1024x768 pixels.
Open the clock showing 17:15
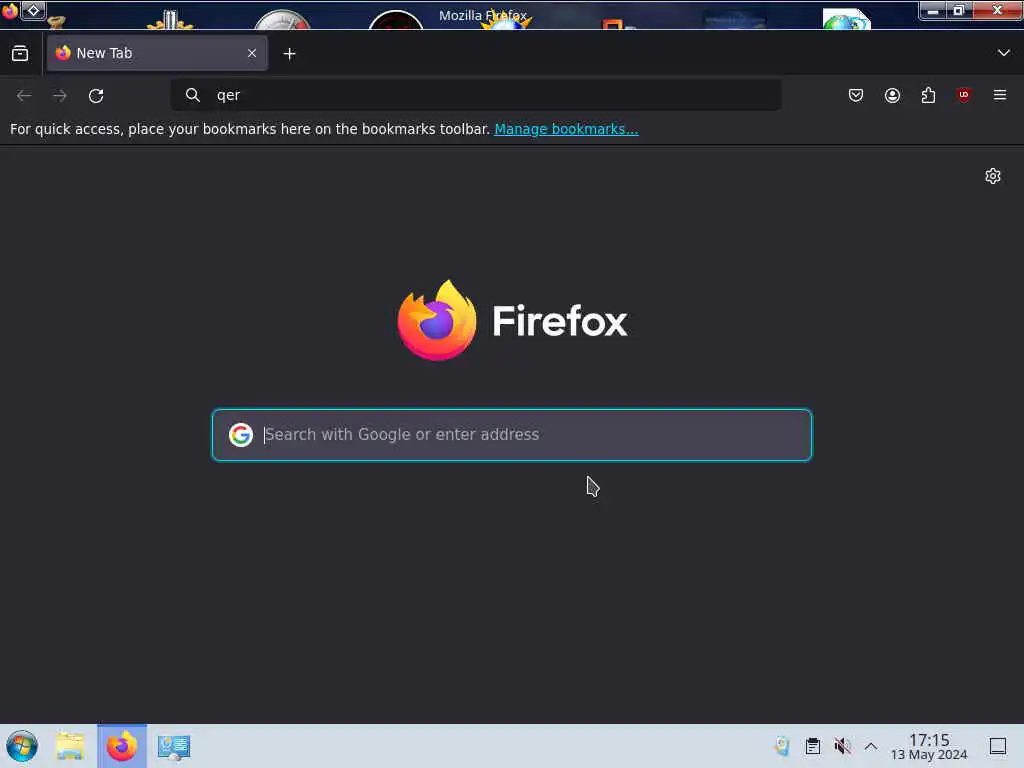coord(929,746)
